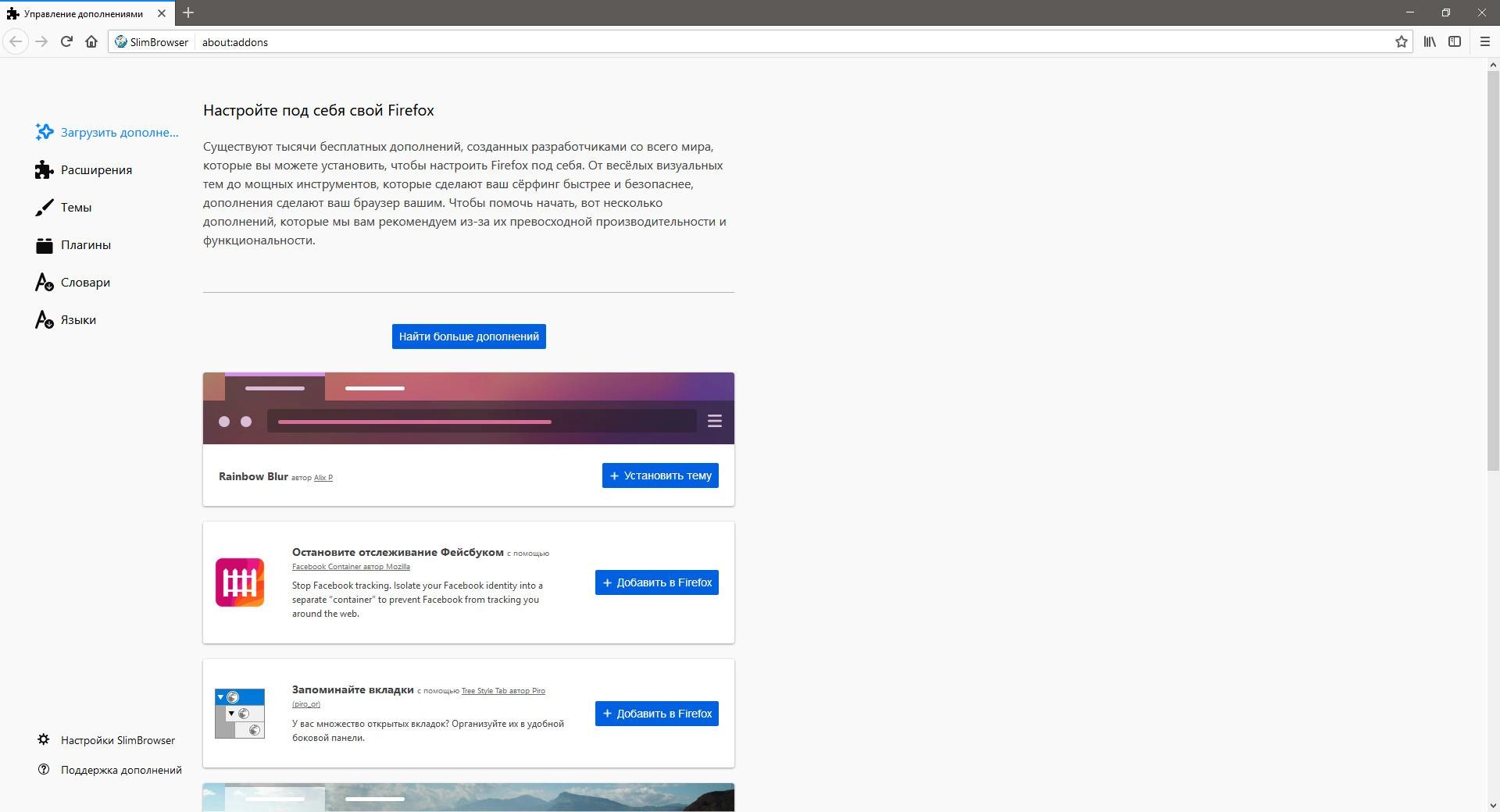Close the Управление дополнениями tab

point(162,13)
